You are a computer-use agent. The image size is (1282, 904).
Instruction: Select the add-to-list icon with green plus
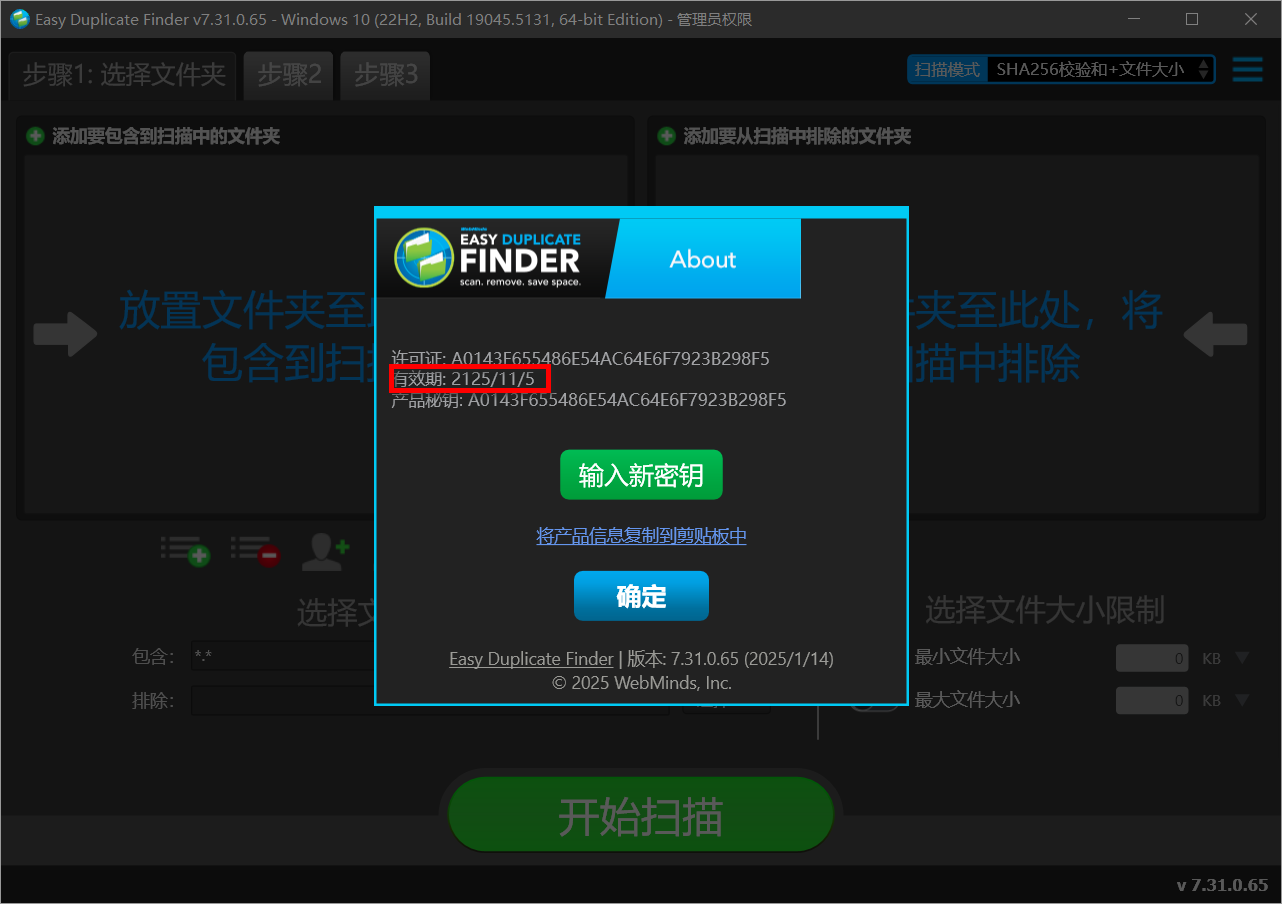tap(186, 551)
